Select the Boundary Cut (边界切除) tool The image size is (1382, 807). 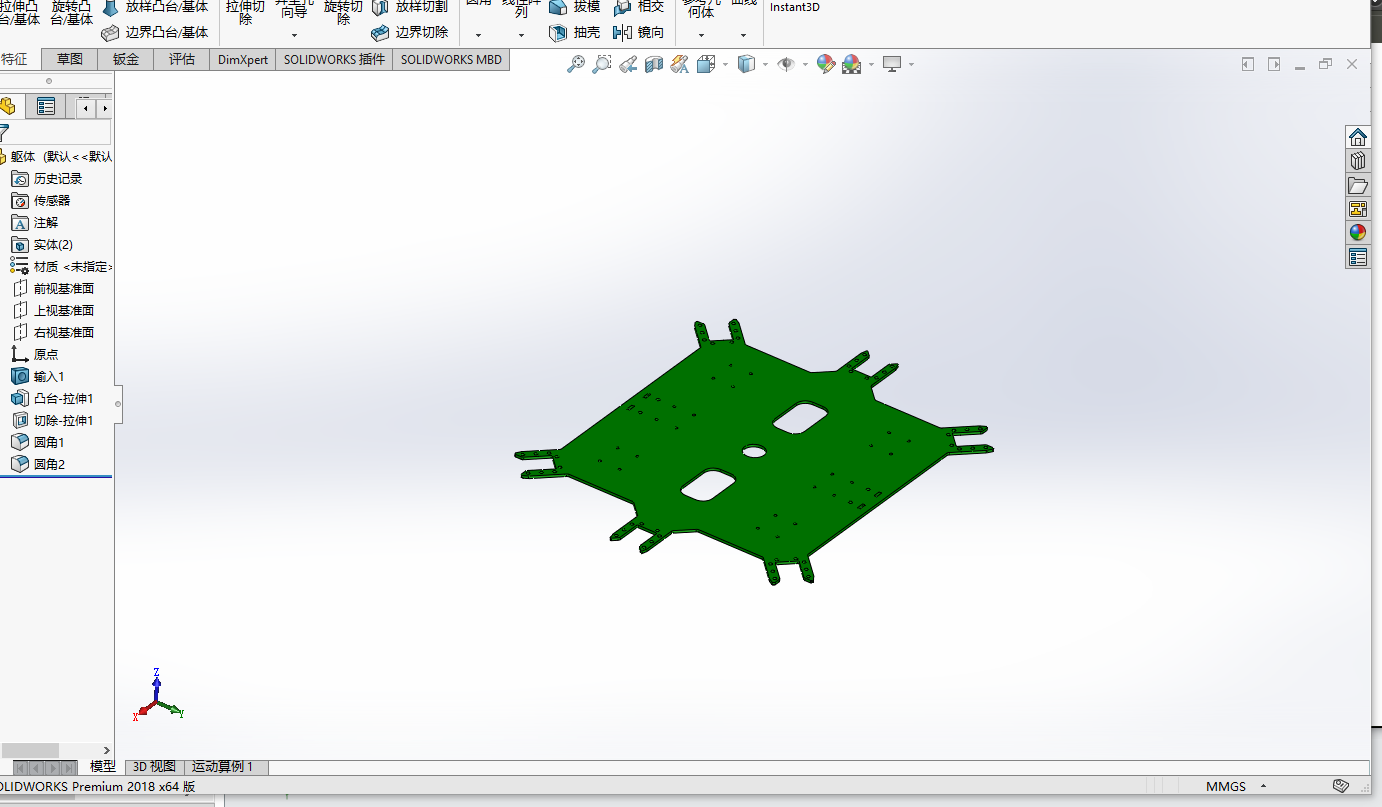(x=410, y=32)
